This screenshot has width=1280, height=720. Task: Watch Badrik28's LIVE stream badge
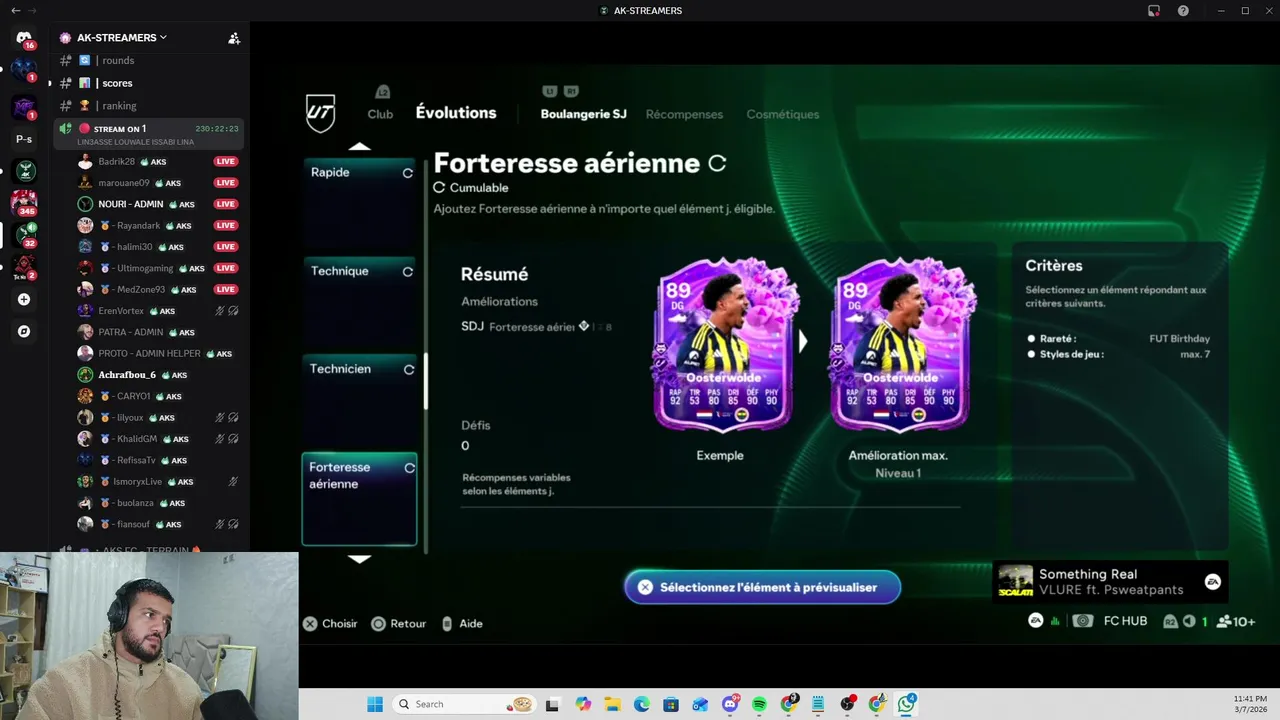click(225, 161)
